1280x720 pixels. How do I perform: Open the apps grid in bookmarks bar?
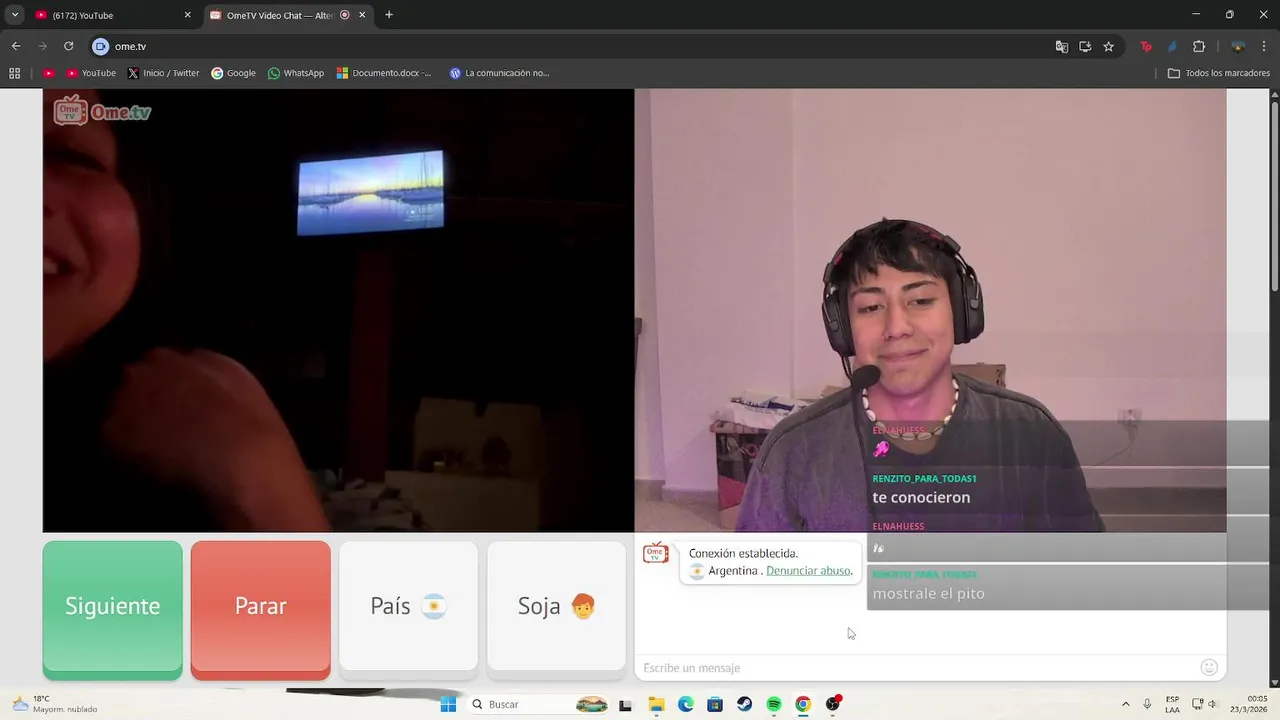tap(15, 73)
